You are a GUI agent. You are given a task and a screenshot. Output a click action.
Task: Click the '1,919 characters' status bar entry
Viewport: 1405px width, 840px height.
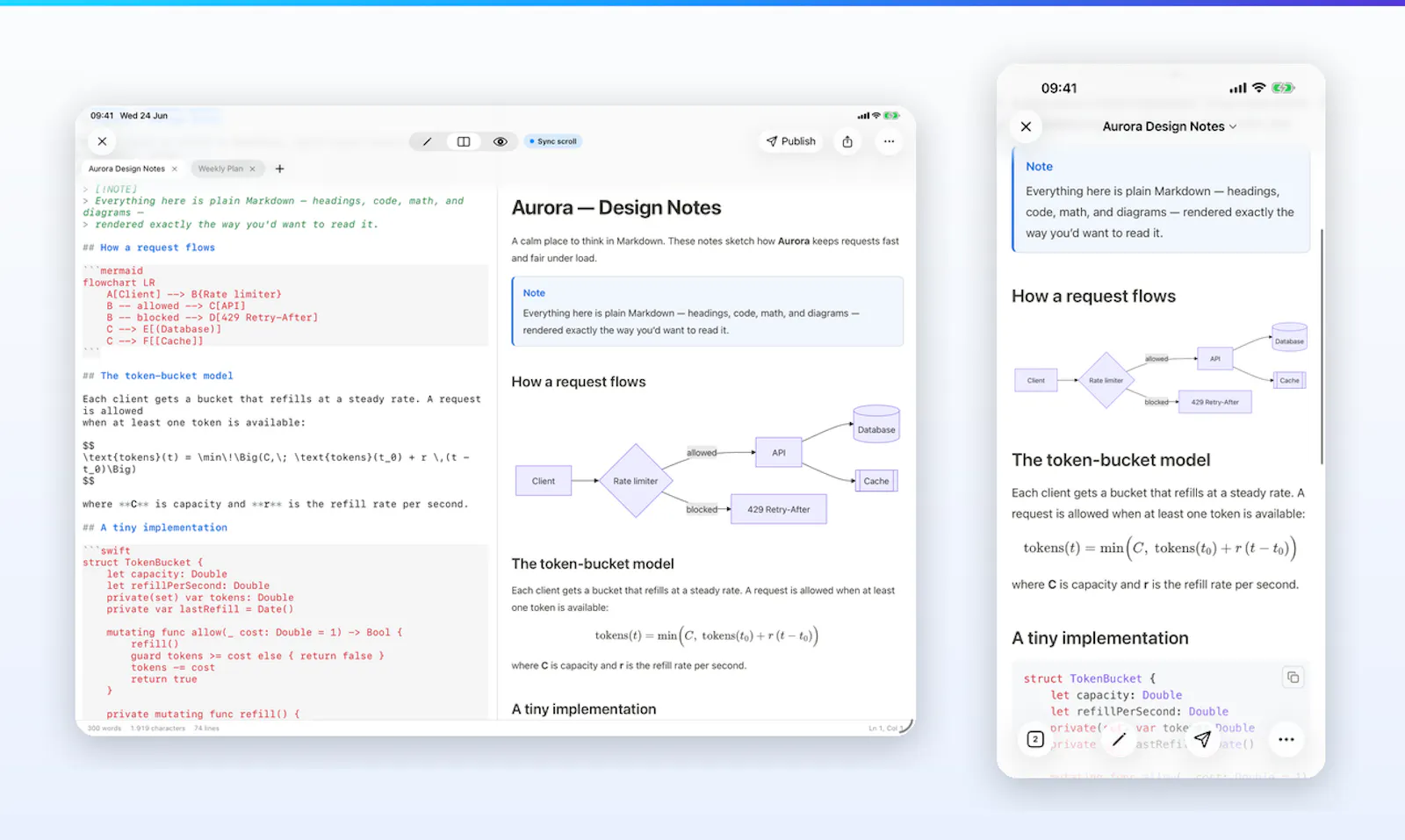click(158, 729)
